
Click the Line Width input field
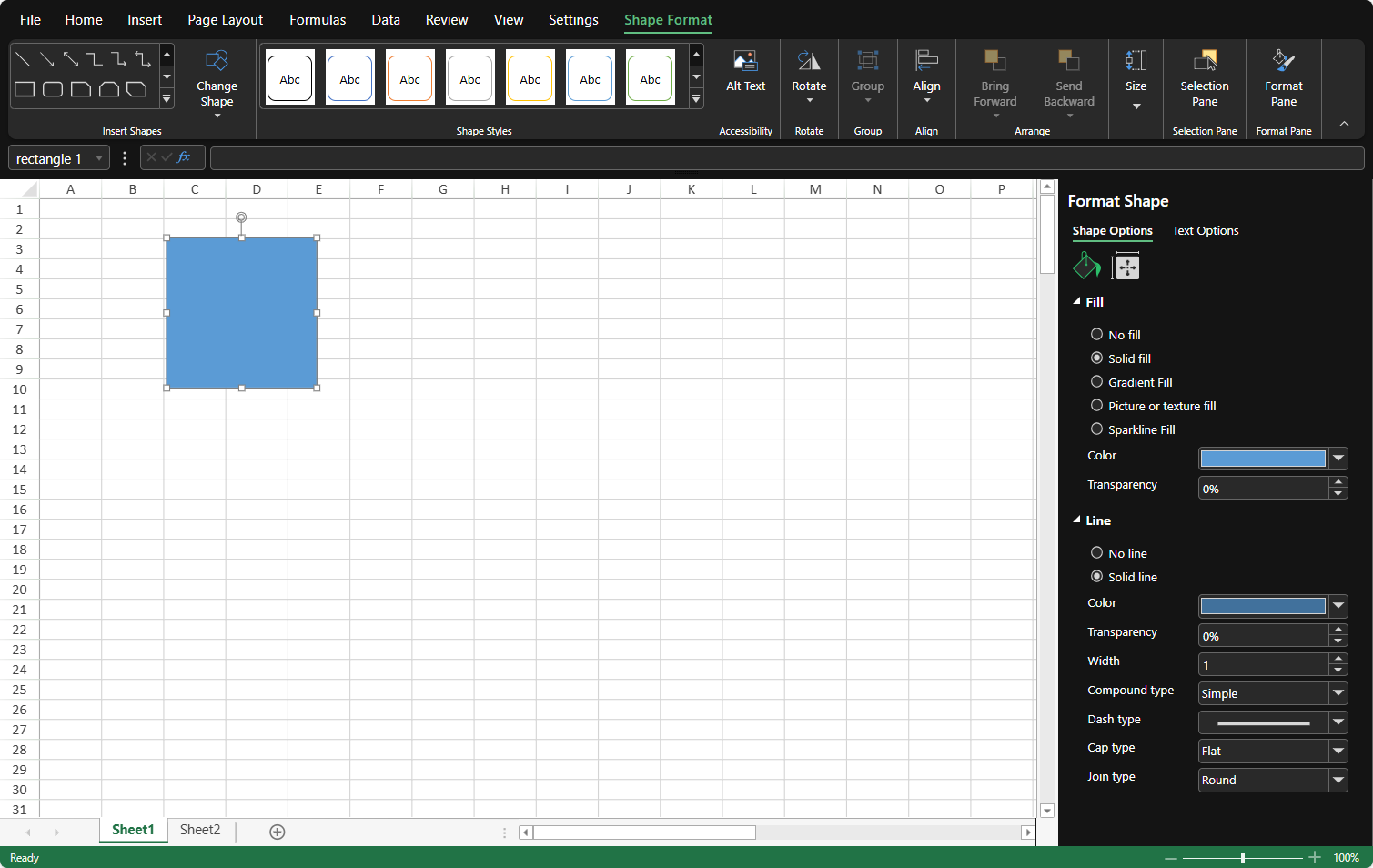tap(1262, 665)
